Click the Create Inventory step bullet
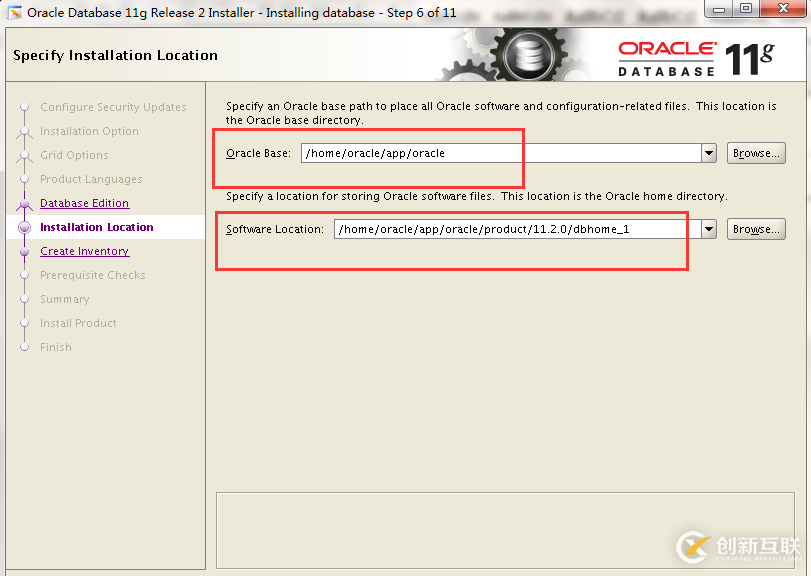Image resolution: width=811 pixels, height=576 pixels. click(x=24, y=251)
